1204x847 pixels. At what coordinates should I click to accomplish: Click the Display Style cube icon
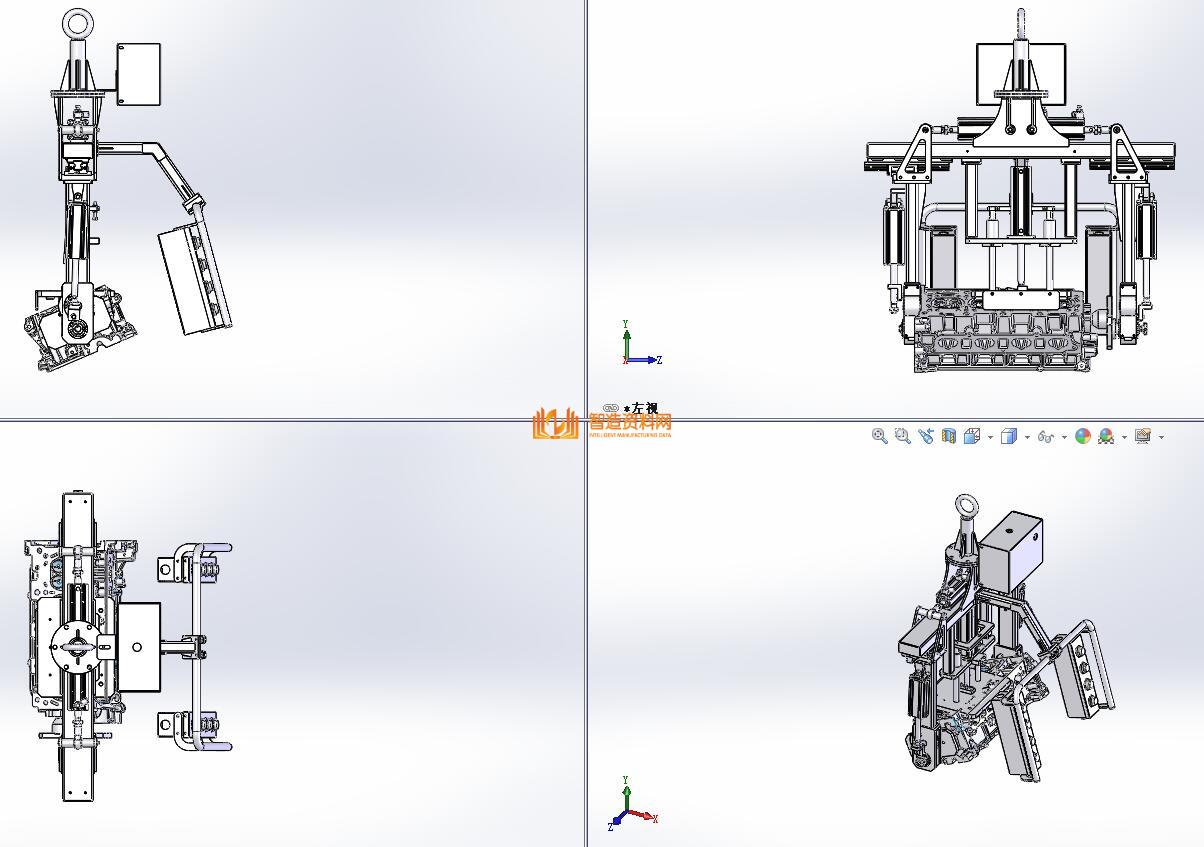pos(1008,436)
